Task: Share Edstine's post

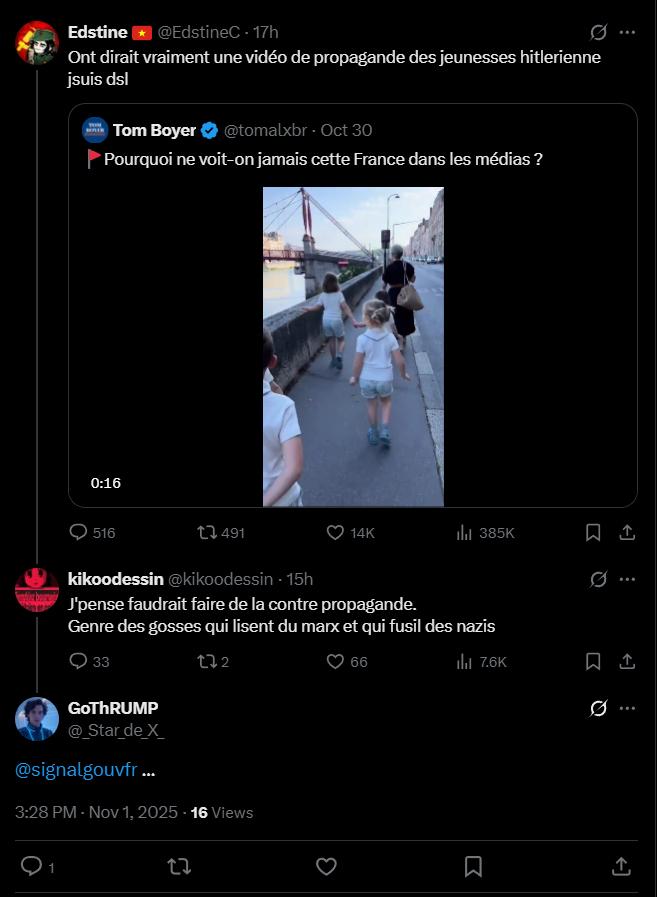Action: pyautogui.click(x=627, y=533)
